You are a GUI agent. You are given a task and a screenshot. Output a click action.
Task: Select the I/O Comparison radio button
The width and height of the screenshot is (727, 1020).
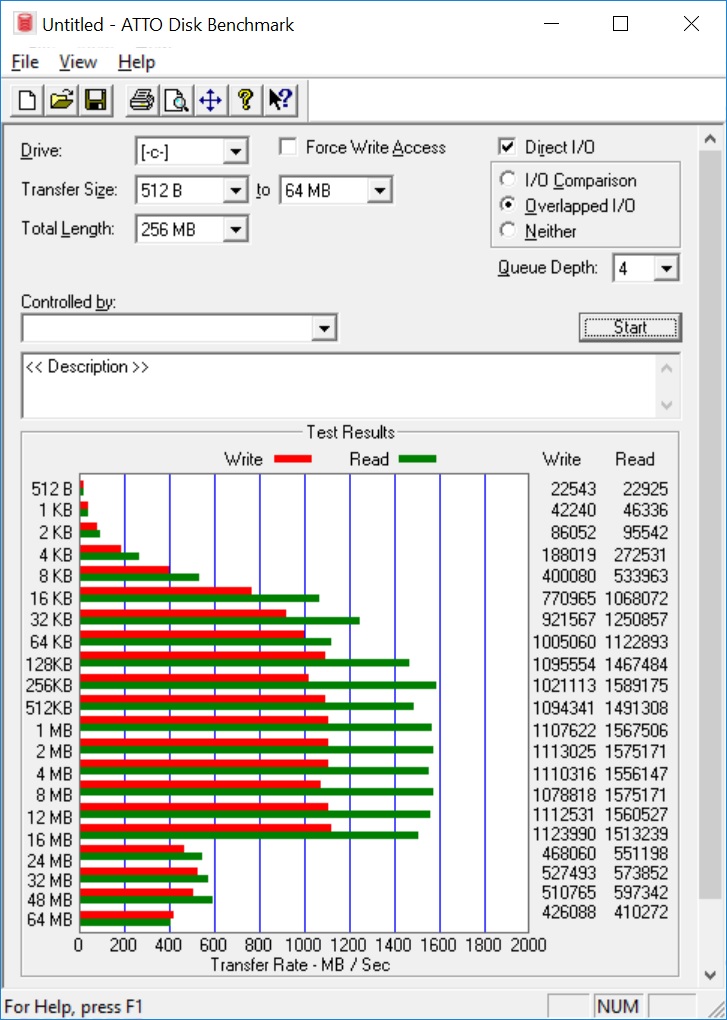[x=507, y=181]
